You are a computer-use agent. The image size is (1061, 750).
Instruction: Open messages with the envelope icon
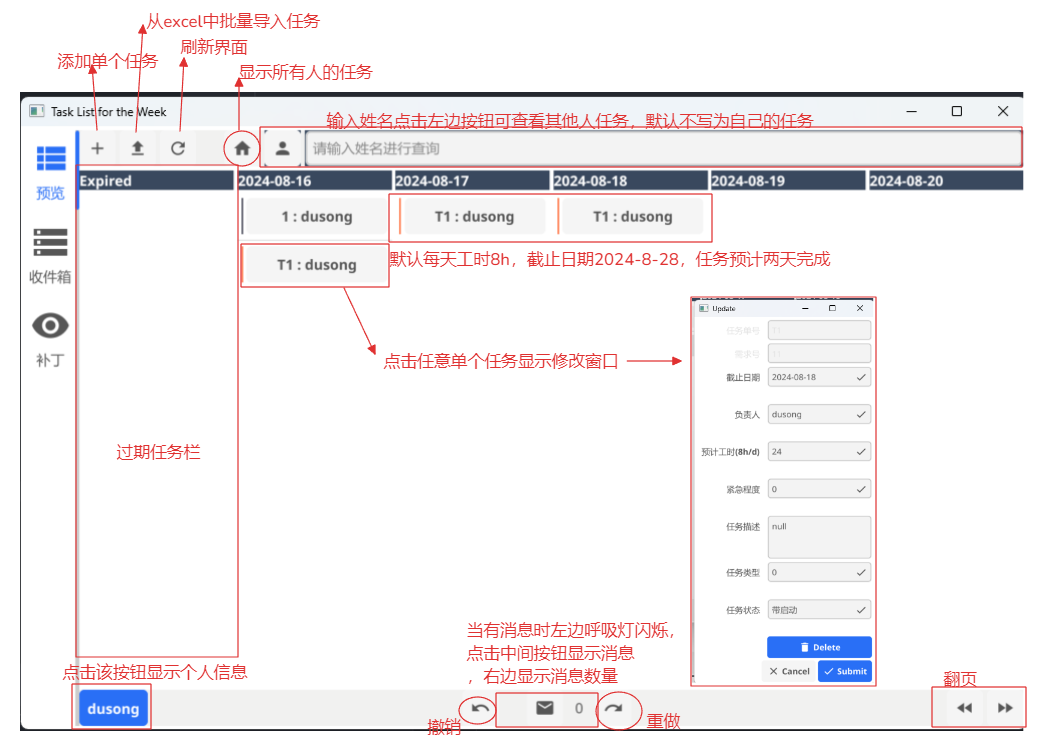coord(544,708)
